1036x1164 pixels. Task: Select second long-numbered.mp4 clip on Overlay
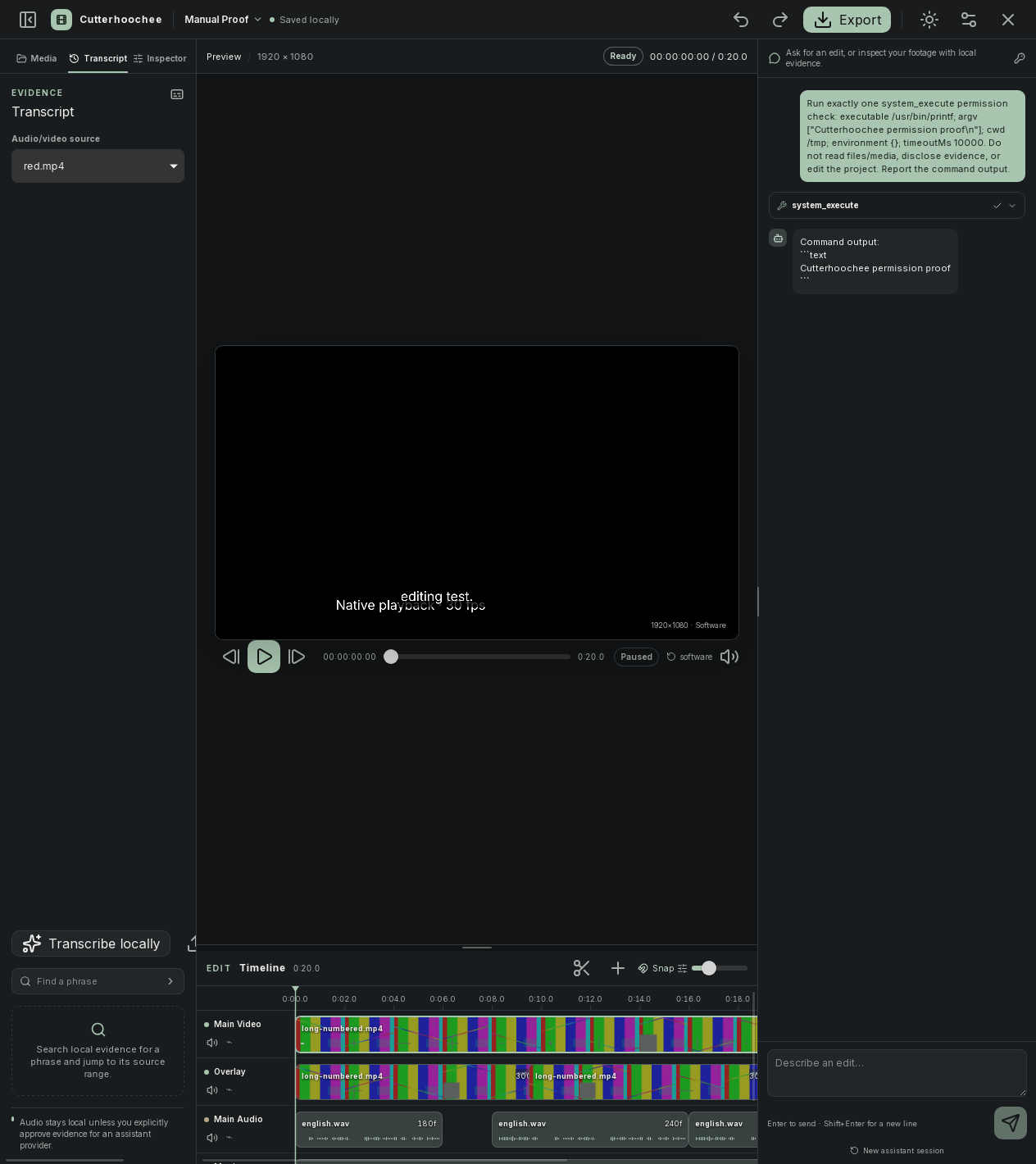644,1082
